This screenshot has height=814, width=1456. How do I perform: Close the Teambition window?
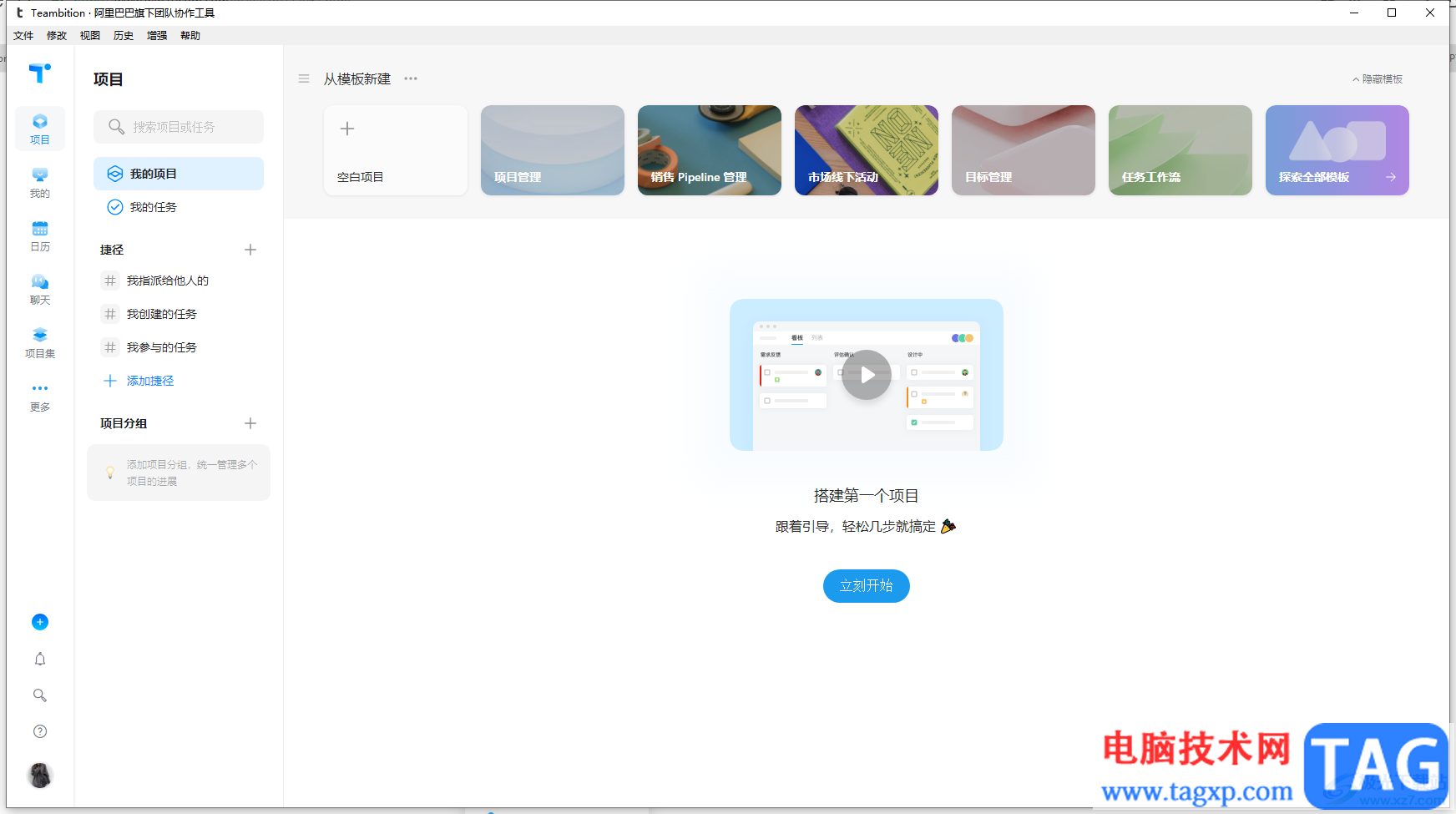coord(1430,13)
